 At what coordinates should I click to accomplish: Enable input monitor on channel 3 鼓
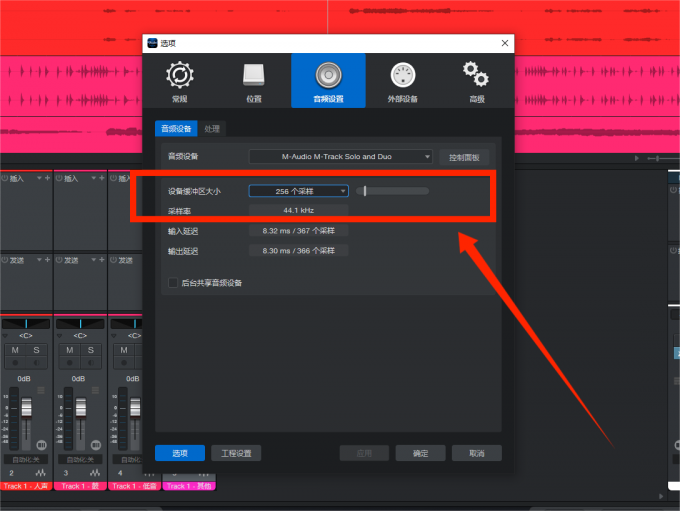[91, 363]
